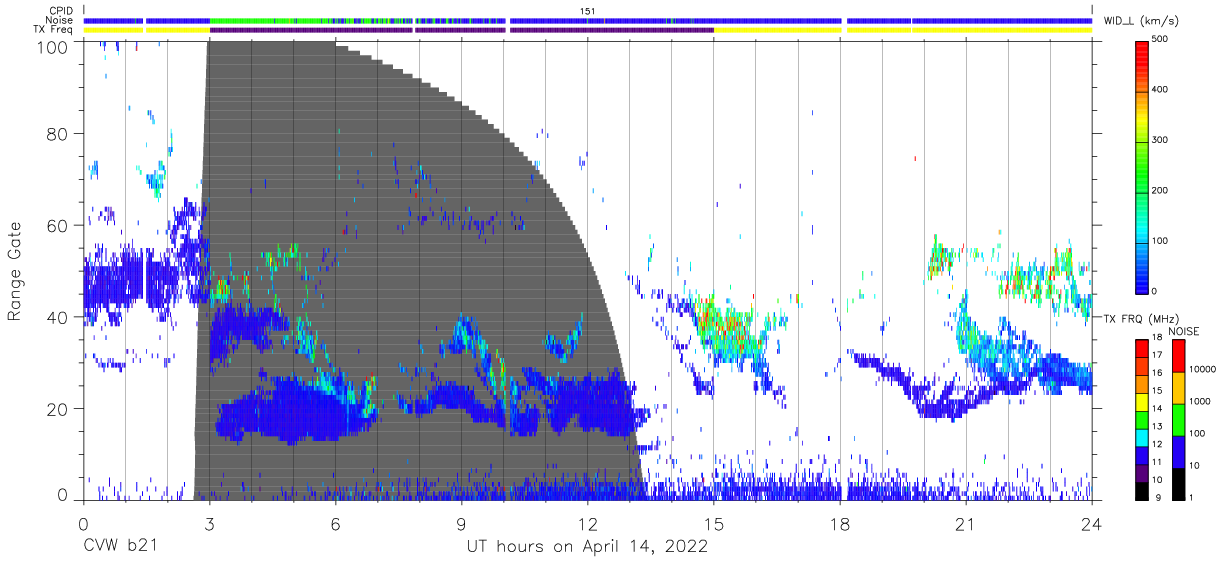Click the 20 tick on Range Gate axis
This screenshot has height=567, width=1228.
tap(59, 410)
